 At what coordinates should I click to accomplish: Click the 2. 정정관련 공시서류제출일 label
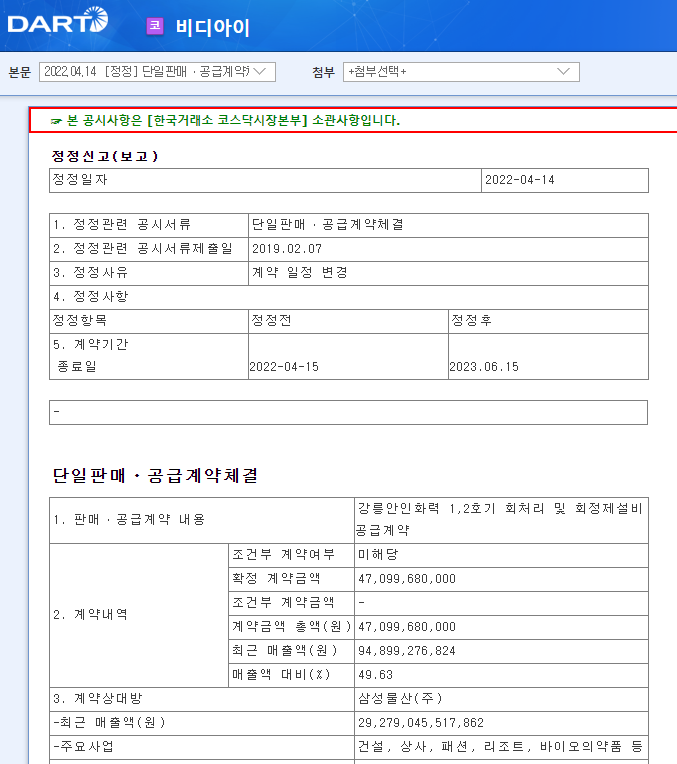pos(143,248)
